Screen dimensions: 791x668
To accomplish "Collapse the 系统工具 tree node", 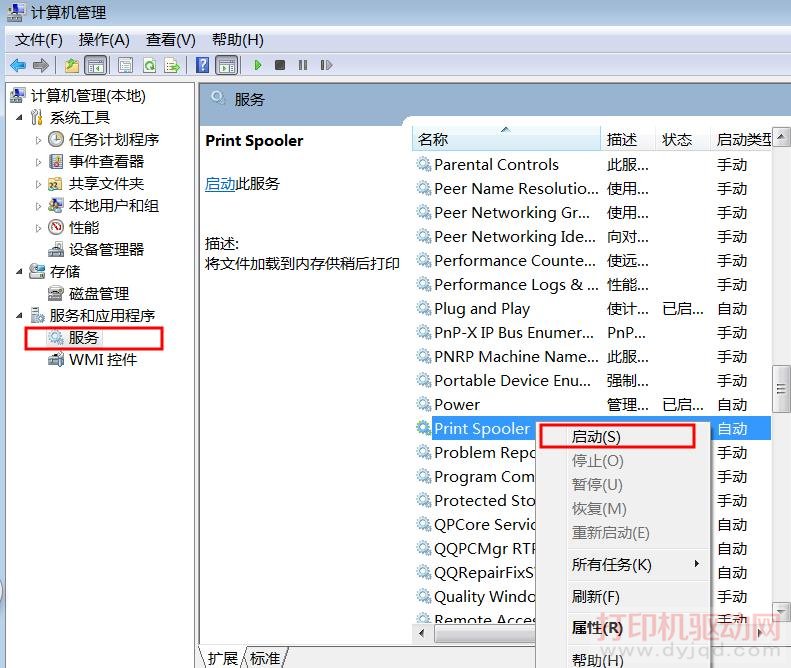I will click(x=19, y=118).
